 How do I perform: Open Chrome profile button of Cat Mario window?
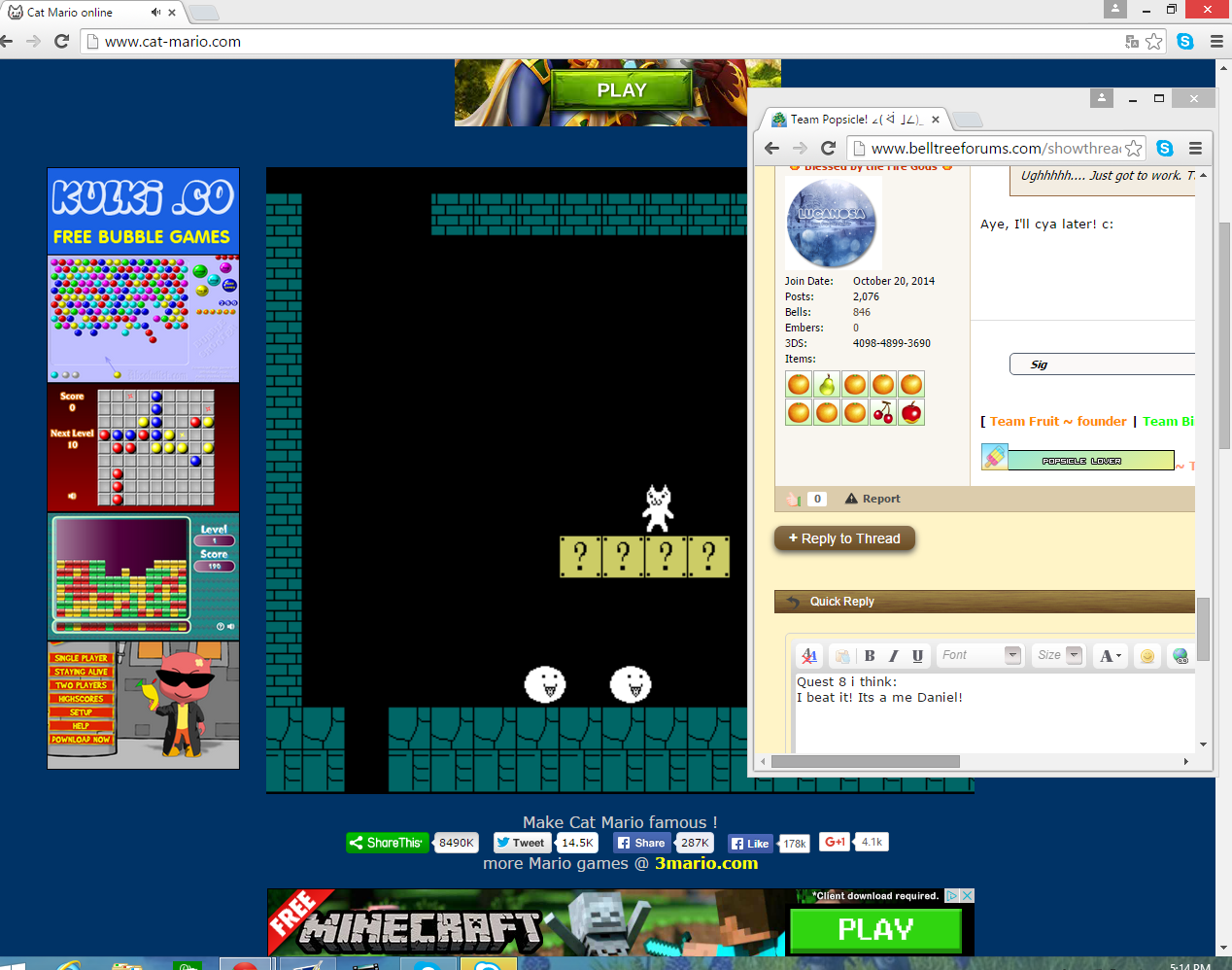point(1115,9)
